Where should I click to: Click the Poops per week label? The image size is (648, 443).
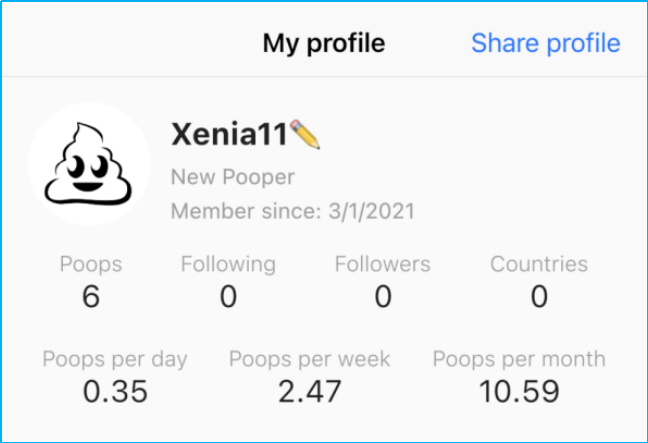coord(310,359)
